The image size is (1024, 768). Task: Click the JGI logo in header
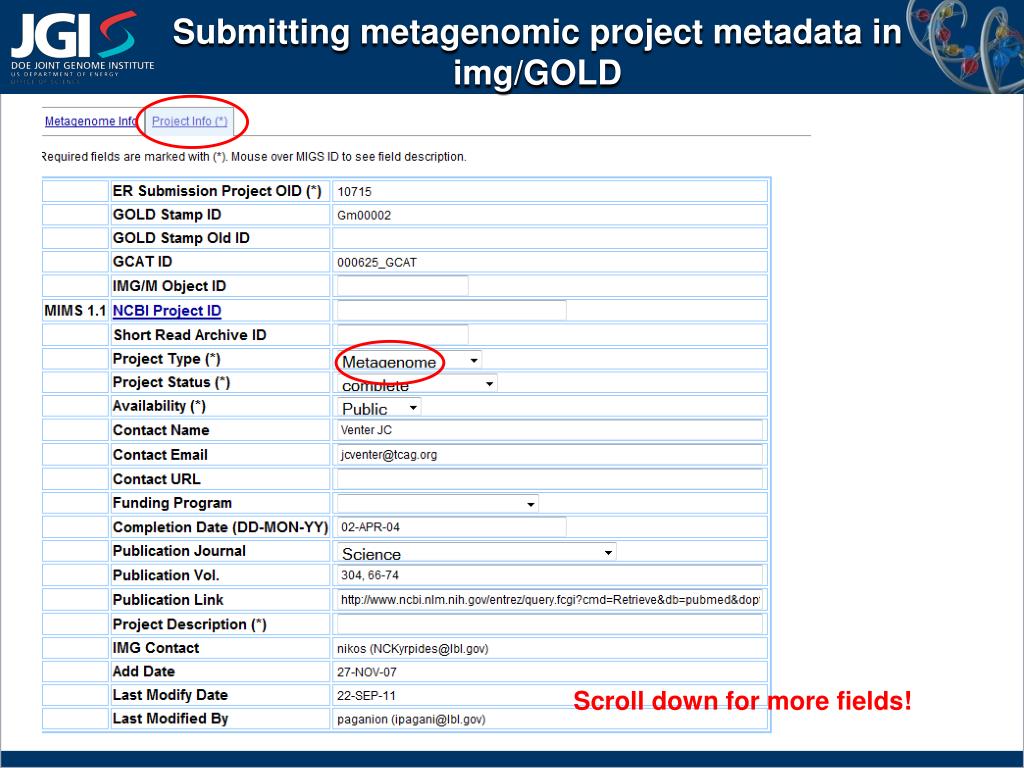pyautogui.click(x=82, y=44)
